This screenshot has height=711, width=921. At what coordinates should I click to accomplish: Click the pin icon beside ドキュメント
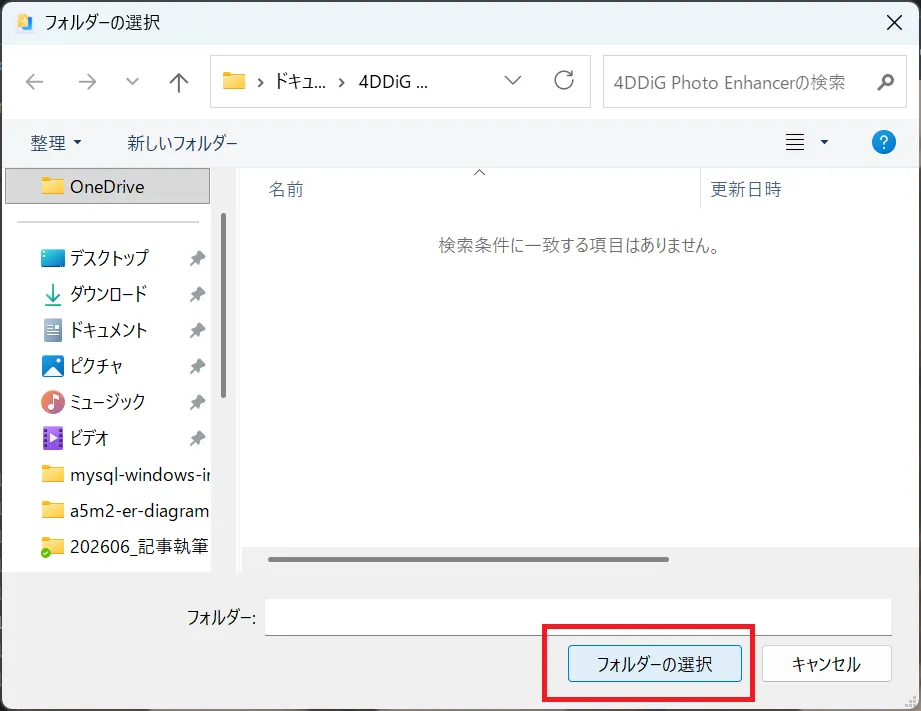point(197,330)
